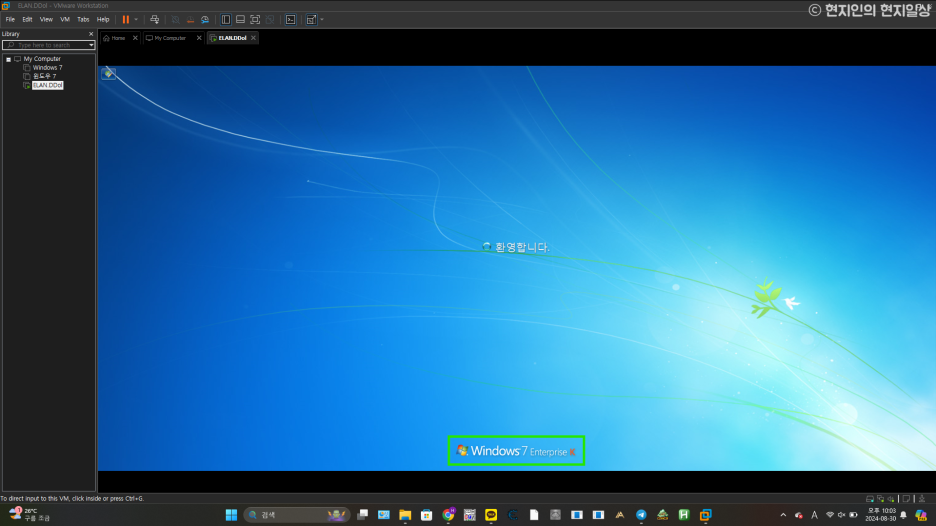The height and width of the screenshot is (526, 936).
Task: Open the Library search dropdown arrow
Action: 91,45
